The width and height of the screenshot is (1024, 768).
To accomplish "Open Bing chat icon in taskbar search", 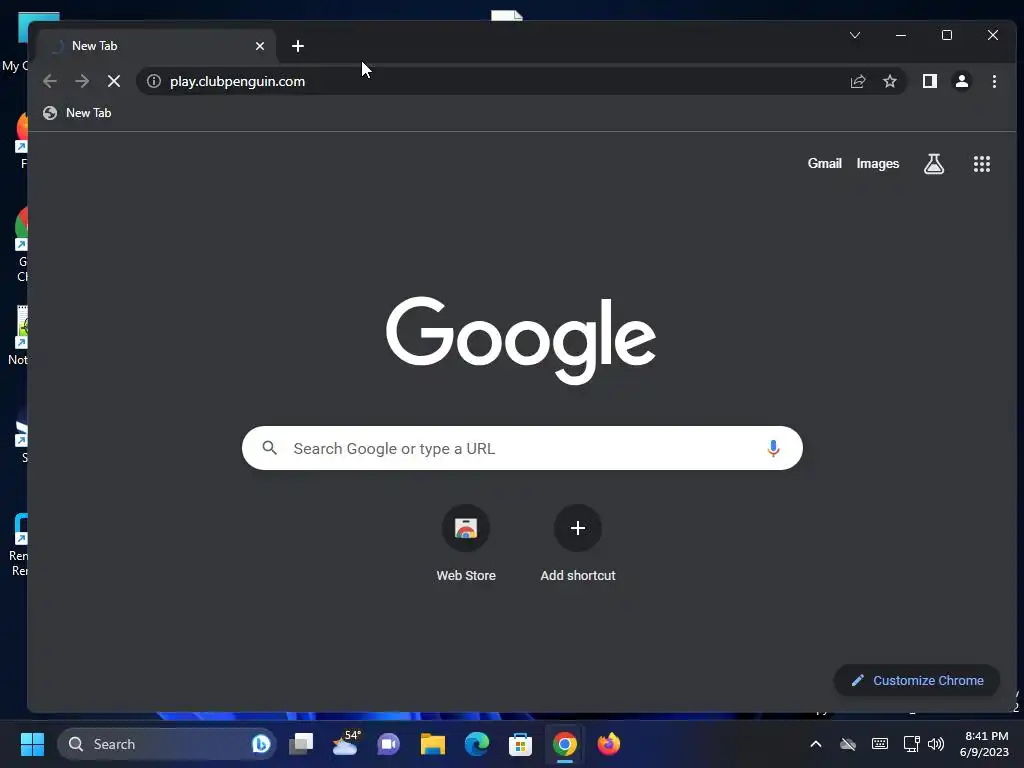I will click(261, 744).
